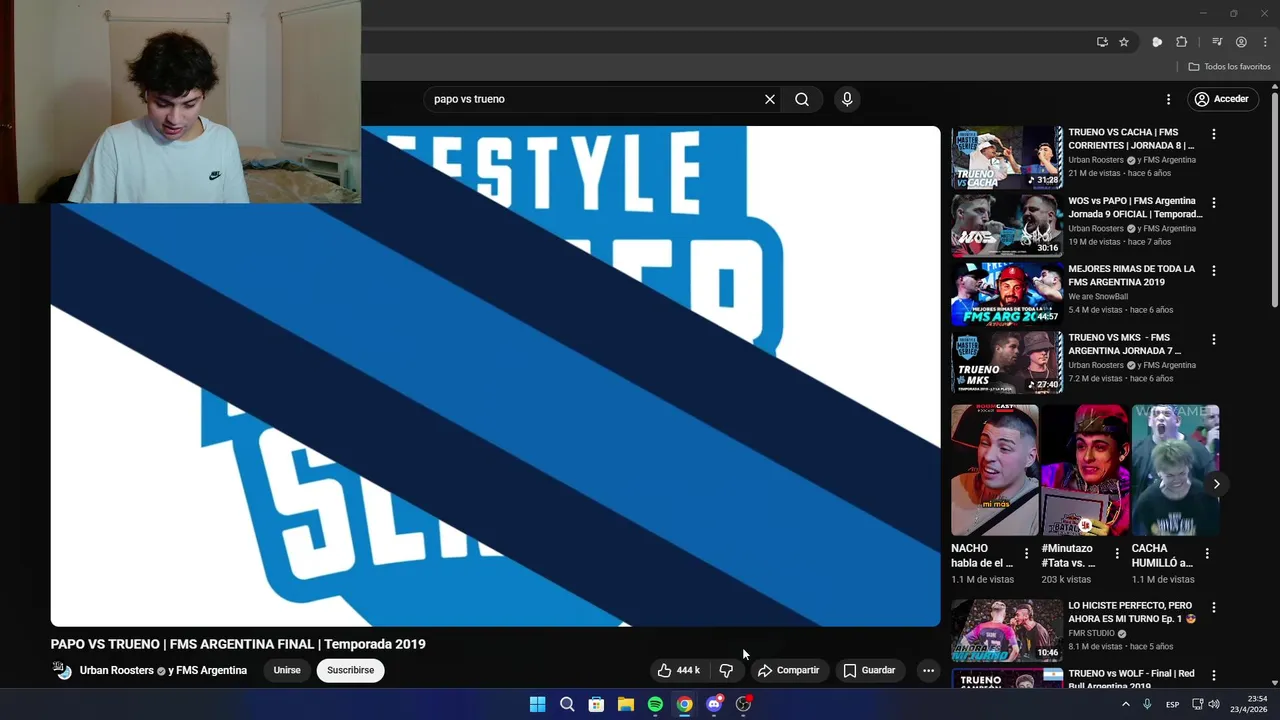The width and height of the screenshot is (1280, 720).
Task: Expand the system tray hidden icons chevron
Action: [x=1125, y=704]
